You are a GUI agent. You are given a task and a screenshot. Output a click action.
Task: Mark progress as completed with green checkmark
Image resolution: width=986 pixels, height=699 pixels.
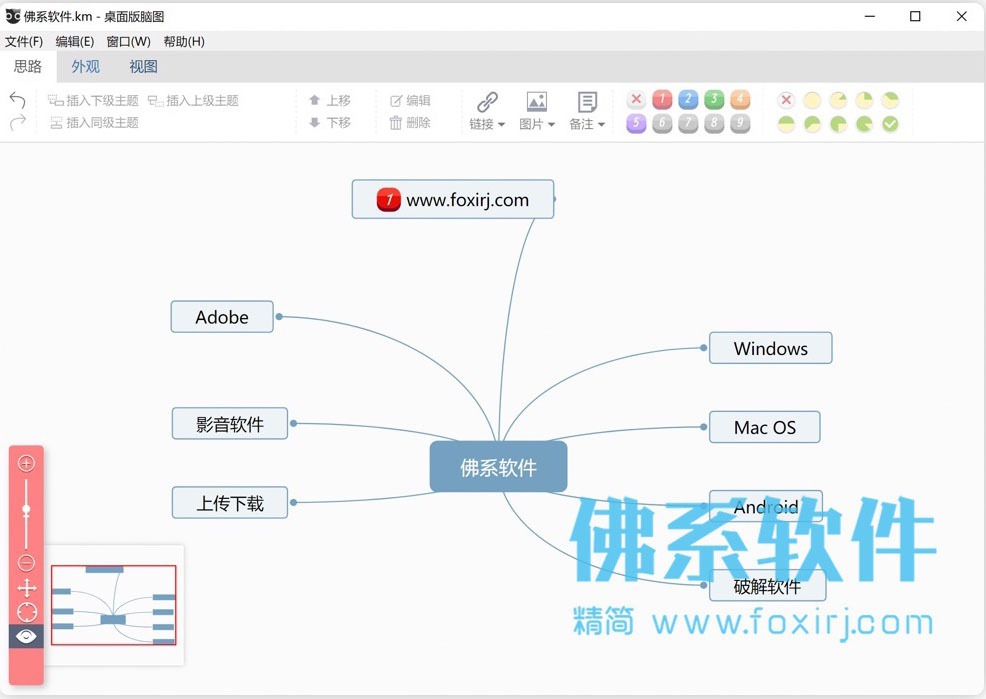point(890,124)
